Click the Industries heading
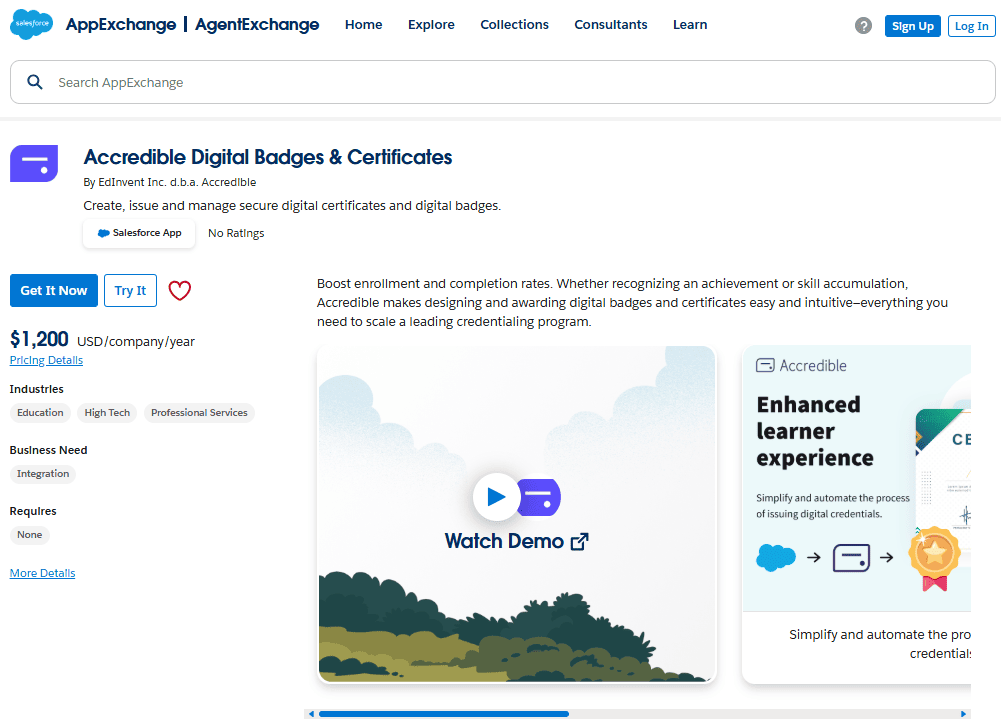This screenshot has height=726, width=1001. (x=36, y=389)
